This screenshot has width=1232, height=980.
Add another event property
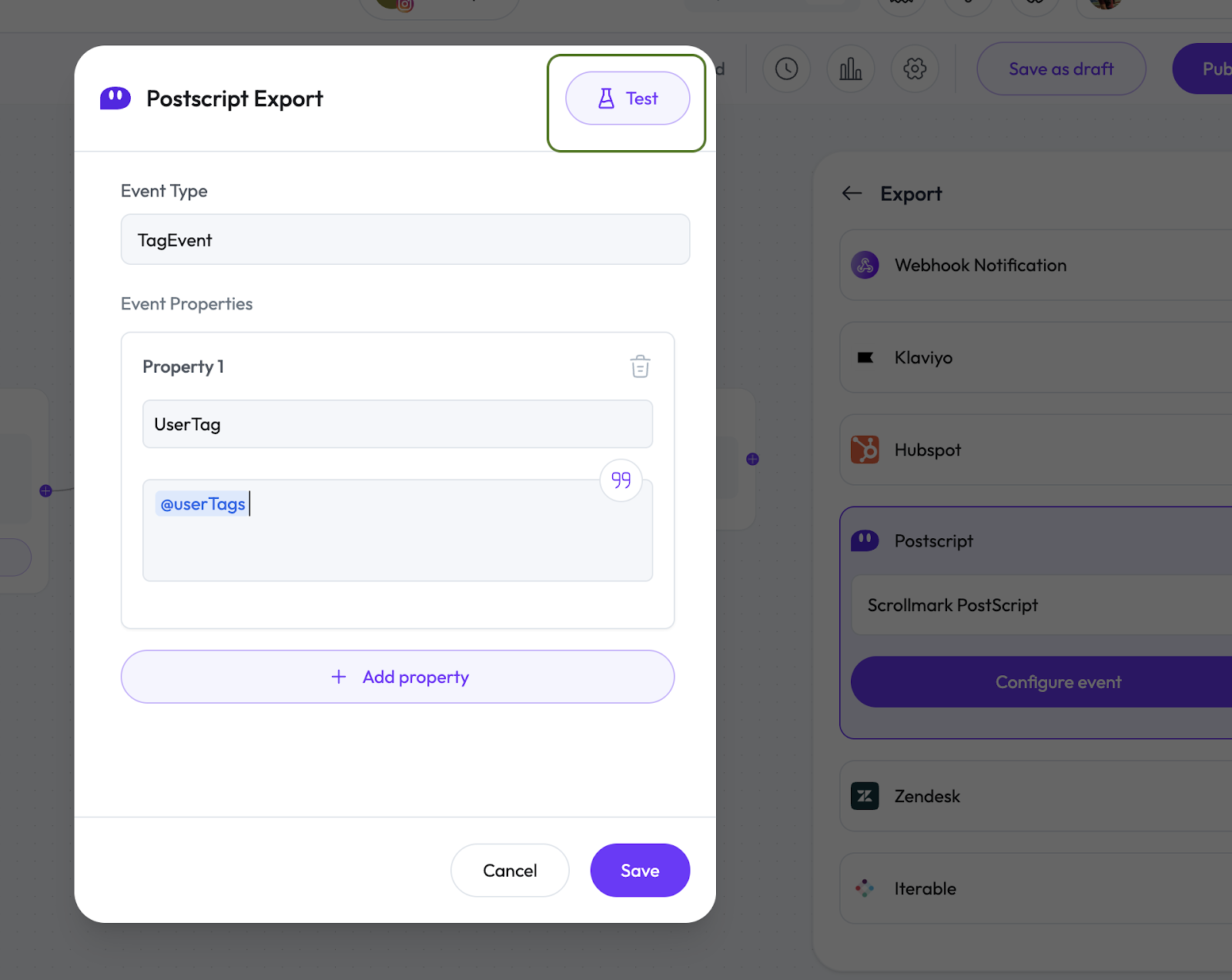[397, 677]
